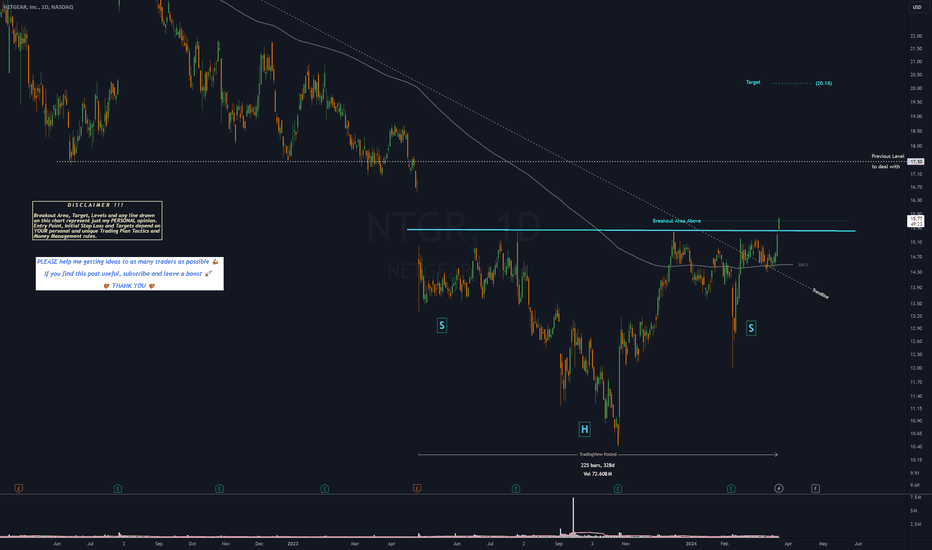Screen dimensions: 932x550
Task: Select the DISCLAIMER text box
Action: [97, 221]
